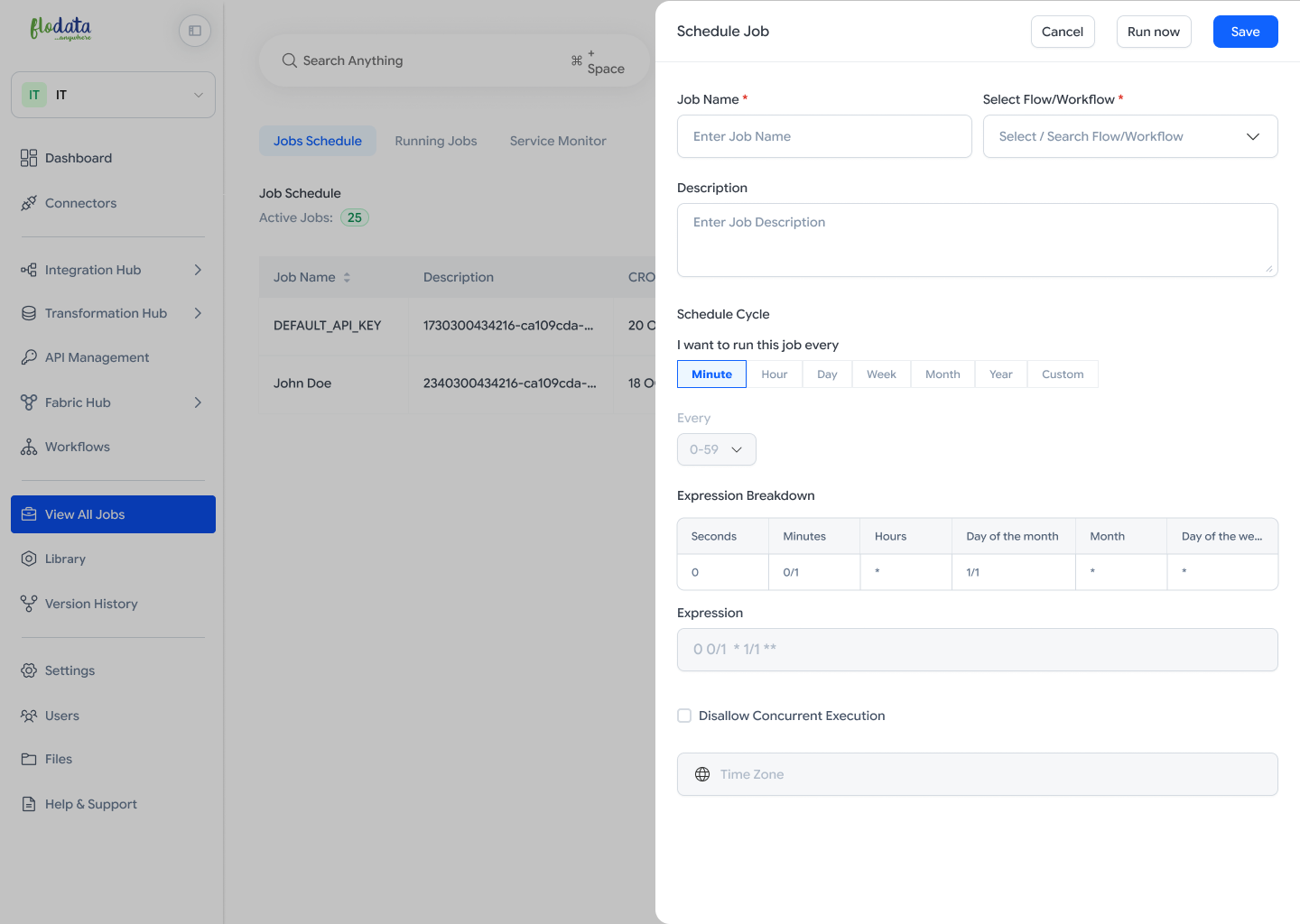Sort by Job Name column arrows
This screenshot has width=1300, height=924.
(347, 277)
